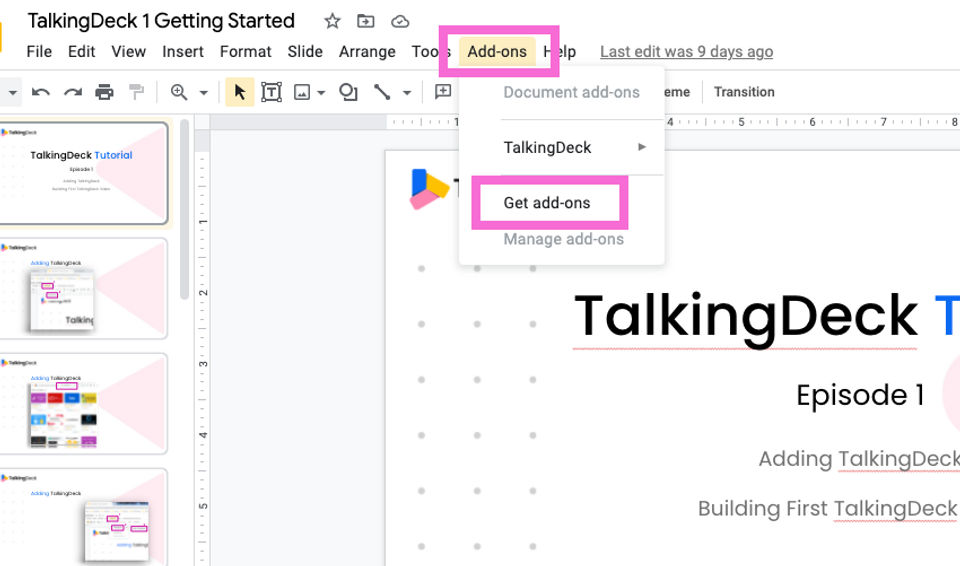Click the Building First TalkingDeck text

pyautogui.click(x=829, y=508)
